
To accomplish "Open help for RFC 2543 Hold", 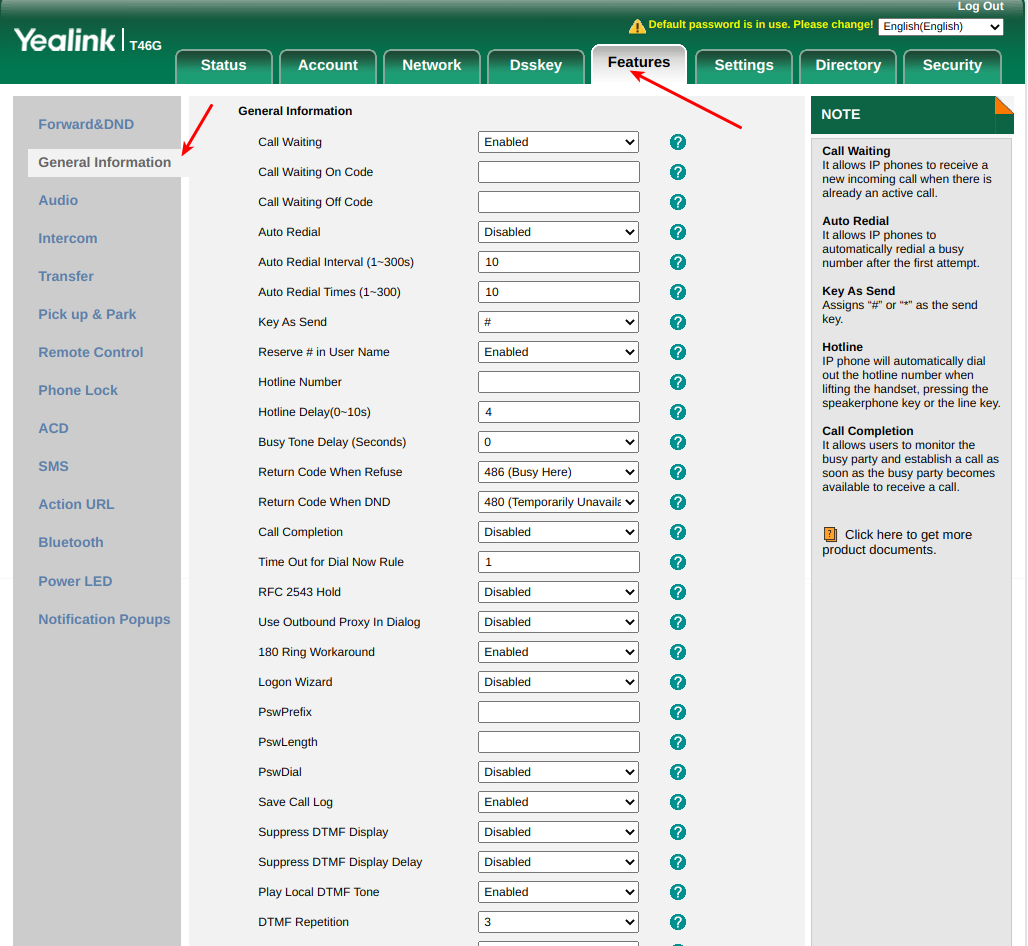I will (677, 592).
